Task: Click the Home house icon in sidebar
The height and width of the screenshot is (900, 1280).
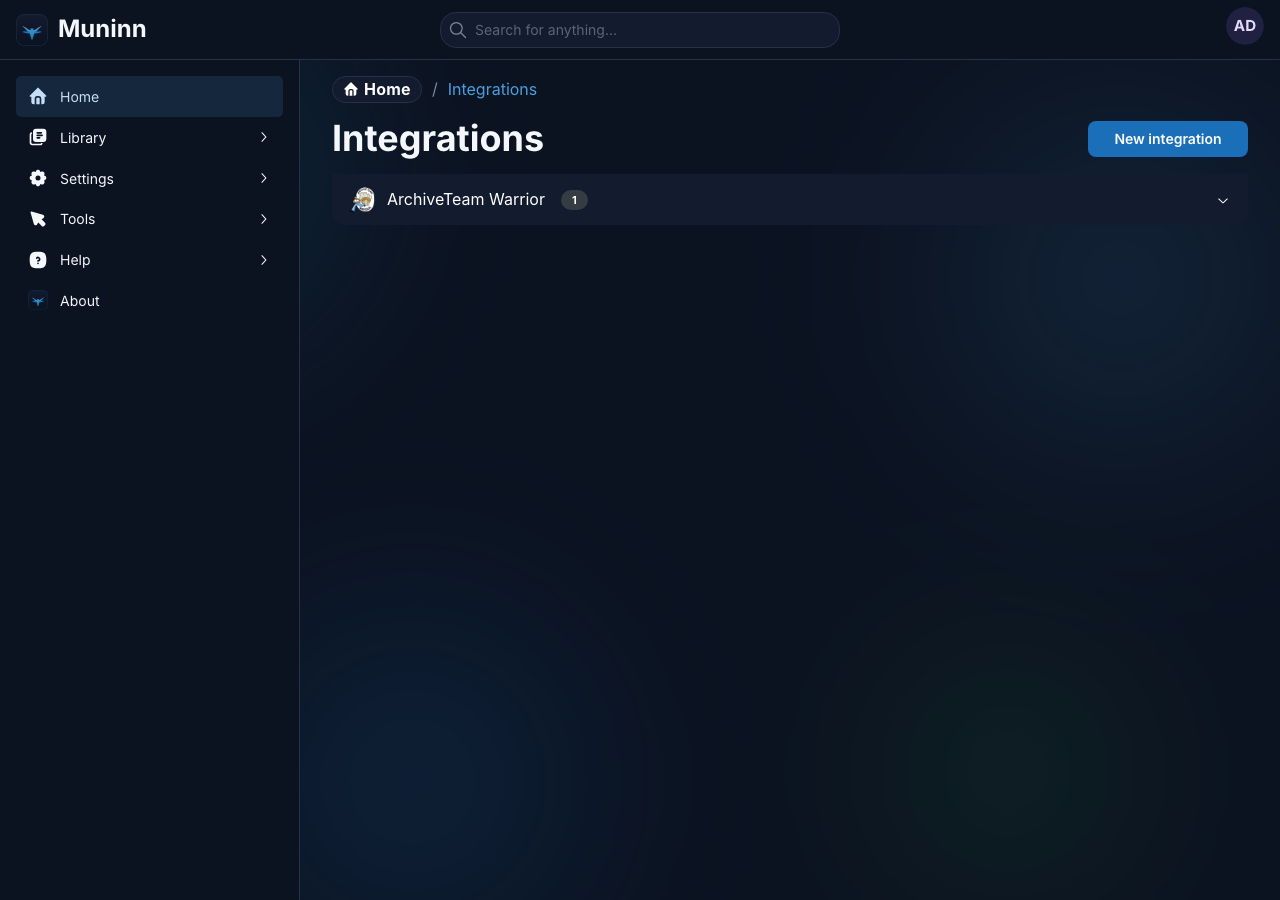Action: [x=38, y=97]
